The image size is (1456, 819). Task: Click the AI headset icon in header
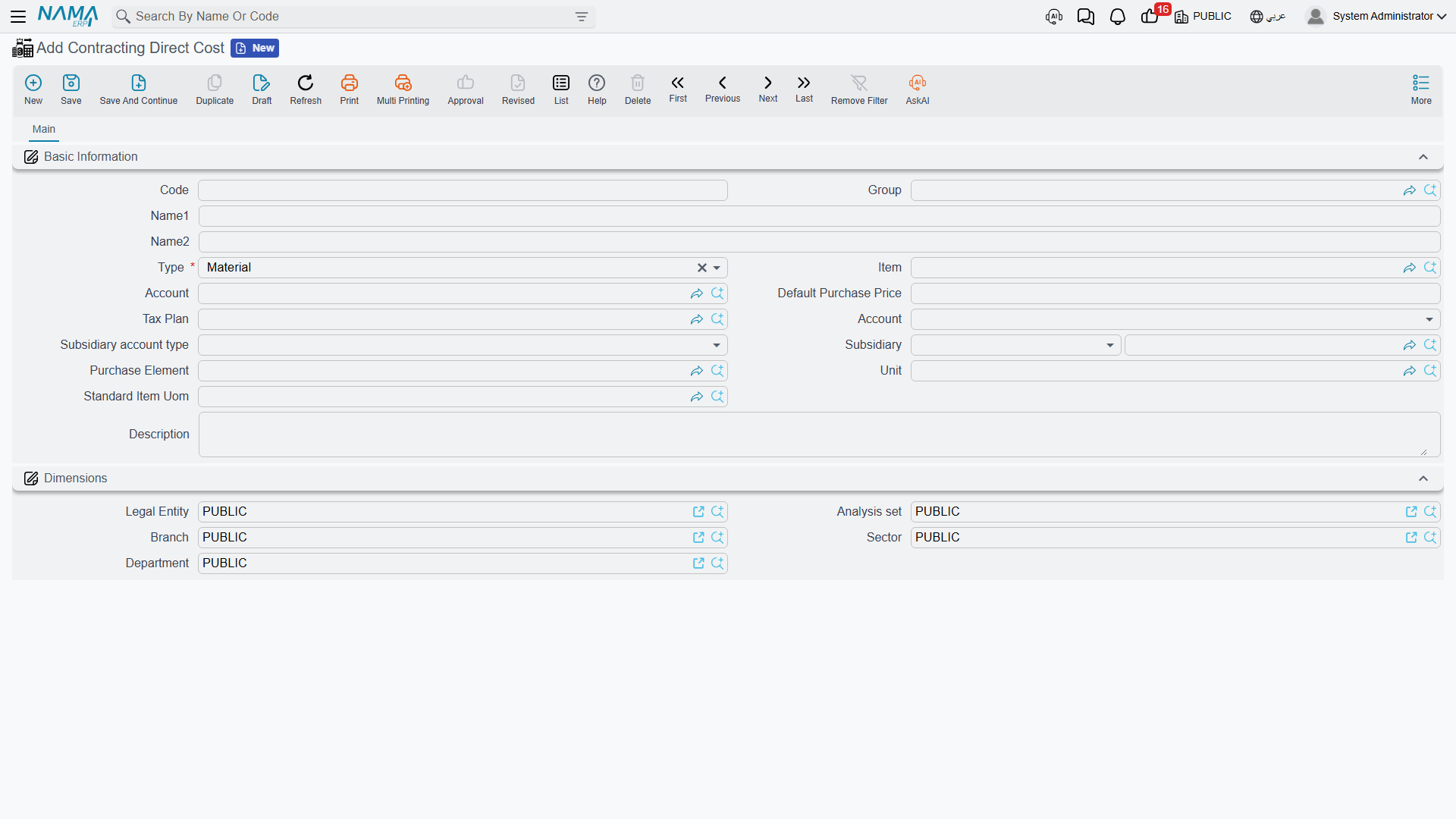click(x=1054, y=17)
